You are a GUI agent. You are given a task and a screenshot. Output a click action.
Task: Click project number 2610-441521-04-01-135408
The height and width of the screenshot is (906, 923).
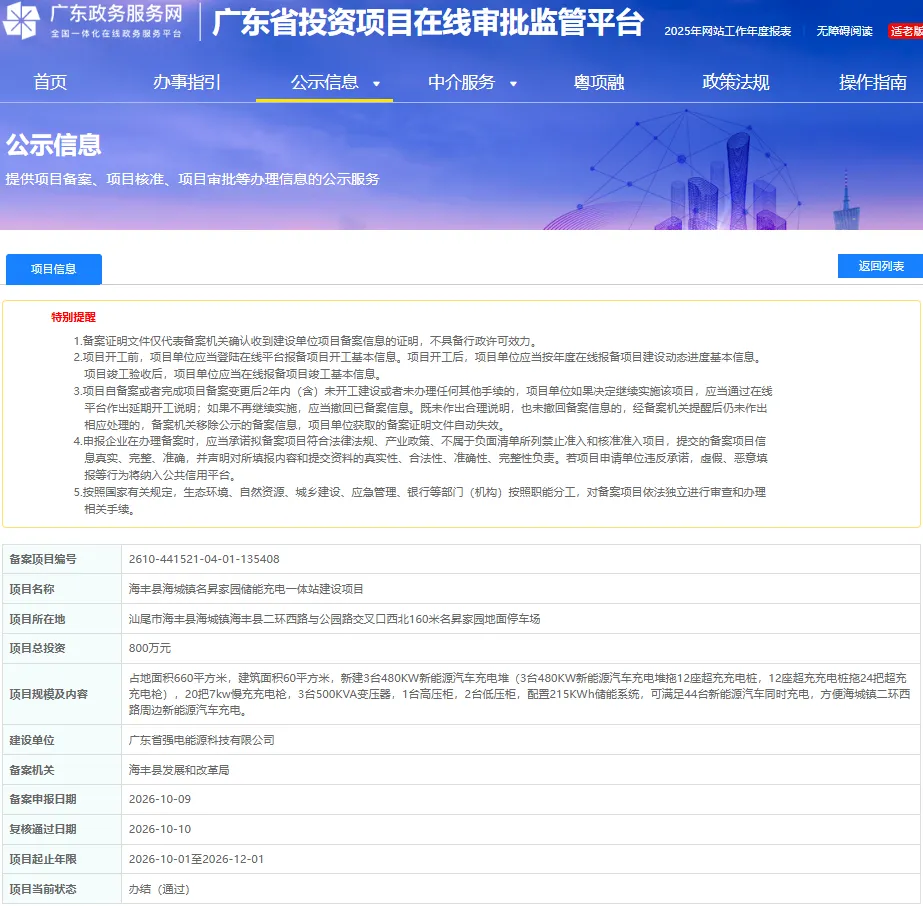pyautogui.click(x=204, y=559)
